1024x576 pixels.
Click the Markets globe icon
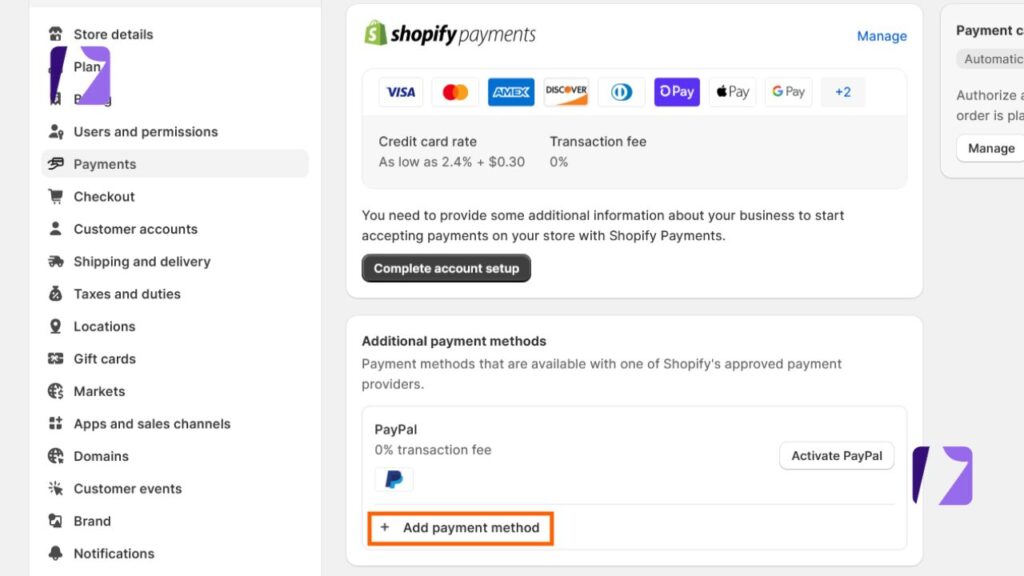point(55,391)
